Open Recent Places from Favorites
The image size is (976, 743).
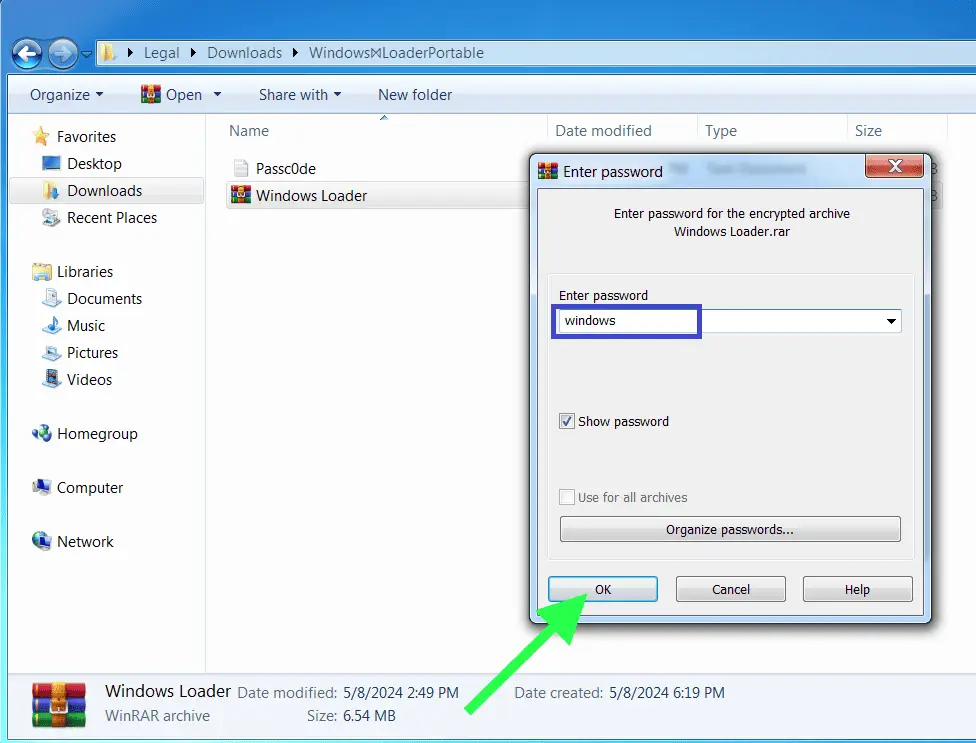pos(110,217)
